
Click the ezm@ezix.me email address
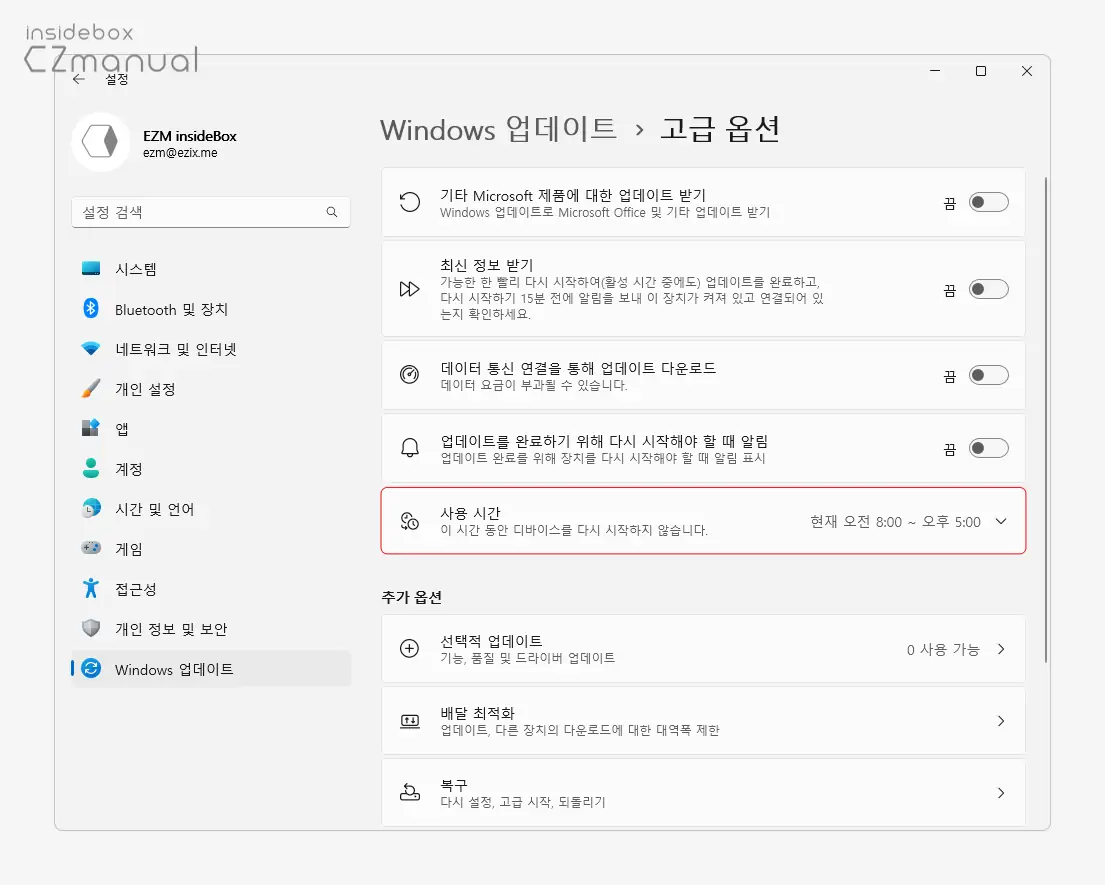click(x=180, y=153)
